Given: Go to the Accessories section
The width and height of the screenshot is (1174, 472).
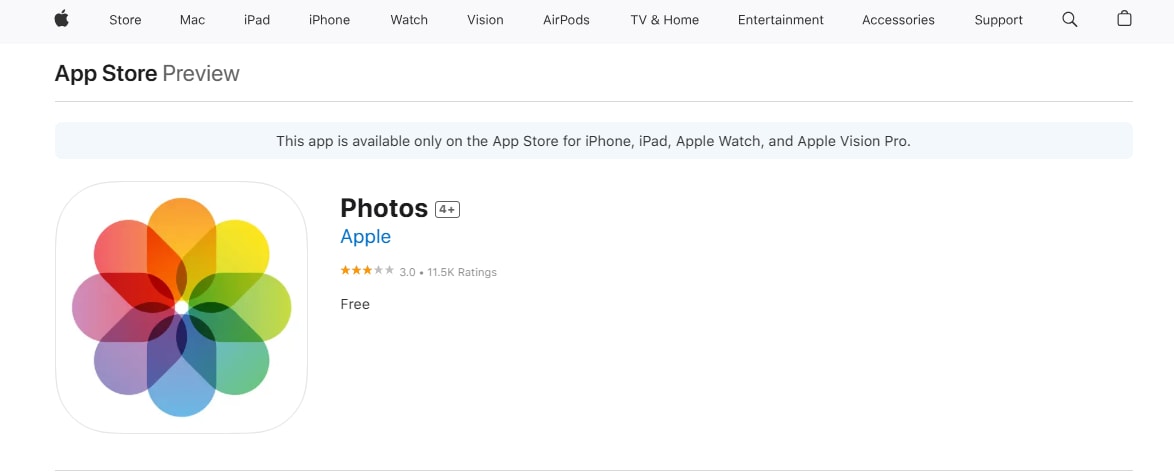Looking at the screenshot, I should click(898, 20).
